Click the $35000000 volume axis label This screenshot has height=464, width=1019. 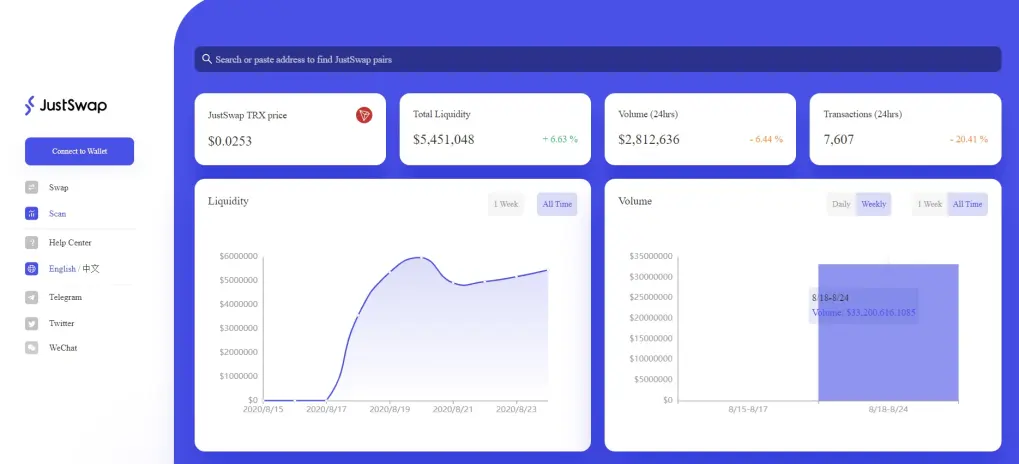[651, 256]
